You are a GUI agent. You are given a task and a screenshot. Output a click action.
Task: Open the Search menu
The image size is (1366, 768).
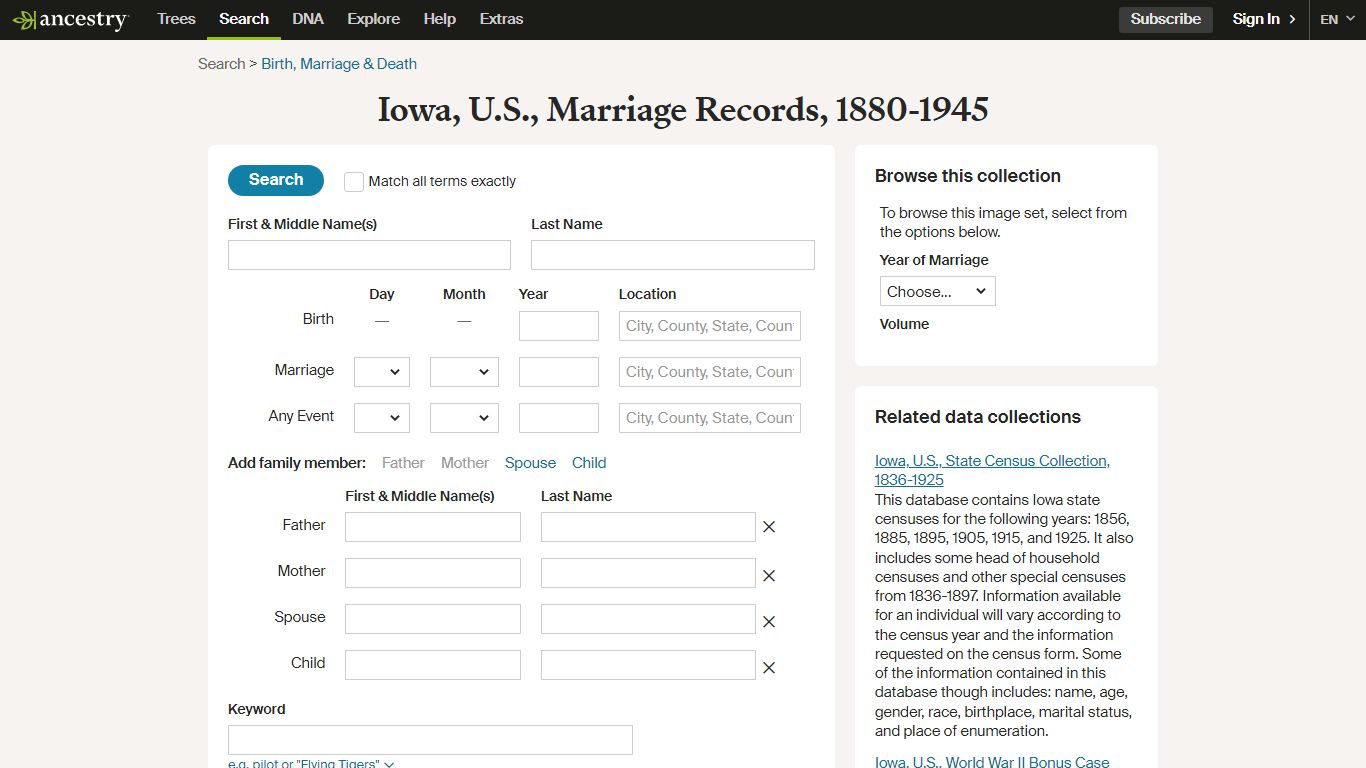click(x=244, y=19)
